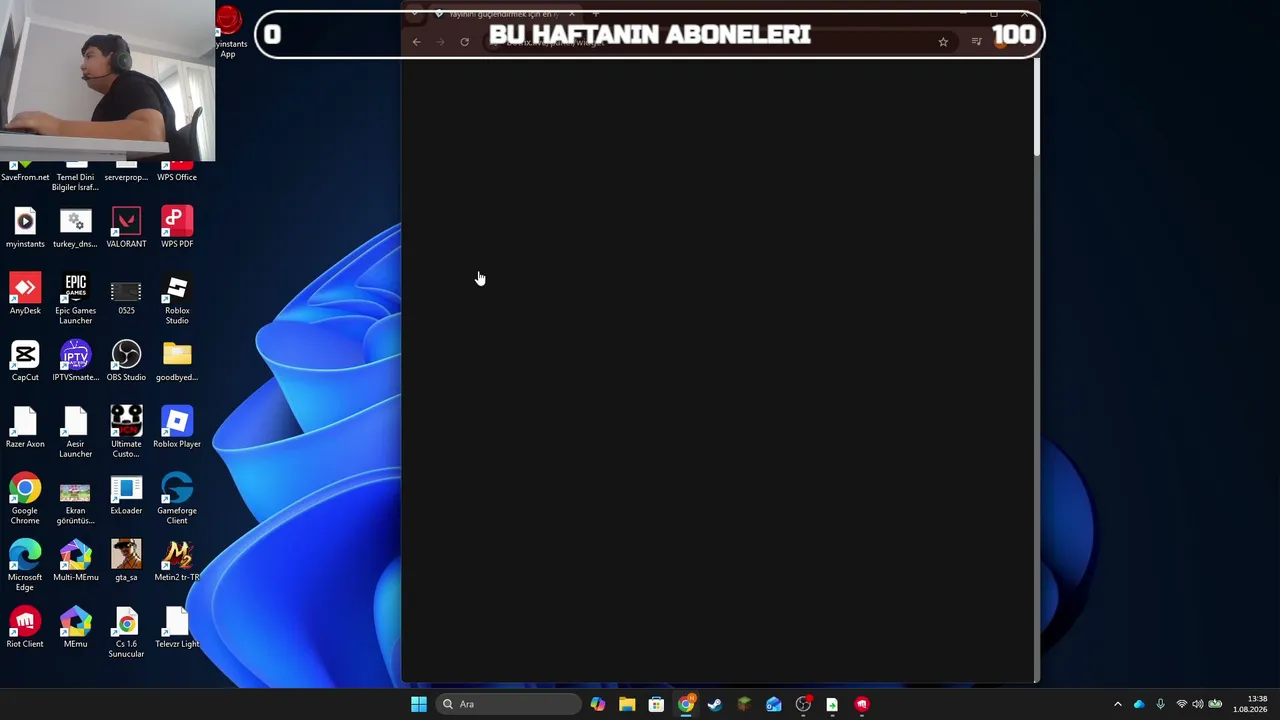Open Steam from the taskbar
Screen dimensions: 1280x720
point(714,704)
